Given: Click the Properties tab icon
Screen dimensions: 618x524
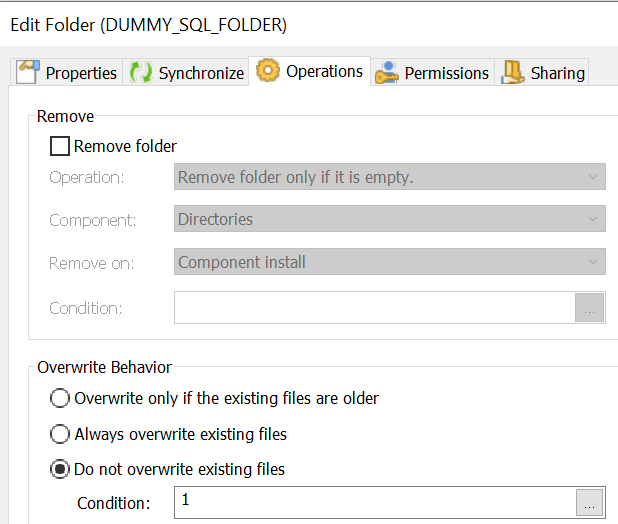Looking at the screenshot, I should [29, 72].
